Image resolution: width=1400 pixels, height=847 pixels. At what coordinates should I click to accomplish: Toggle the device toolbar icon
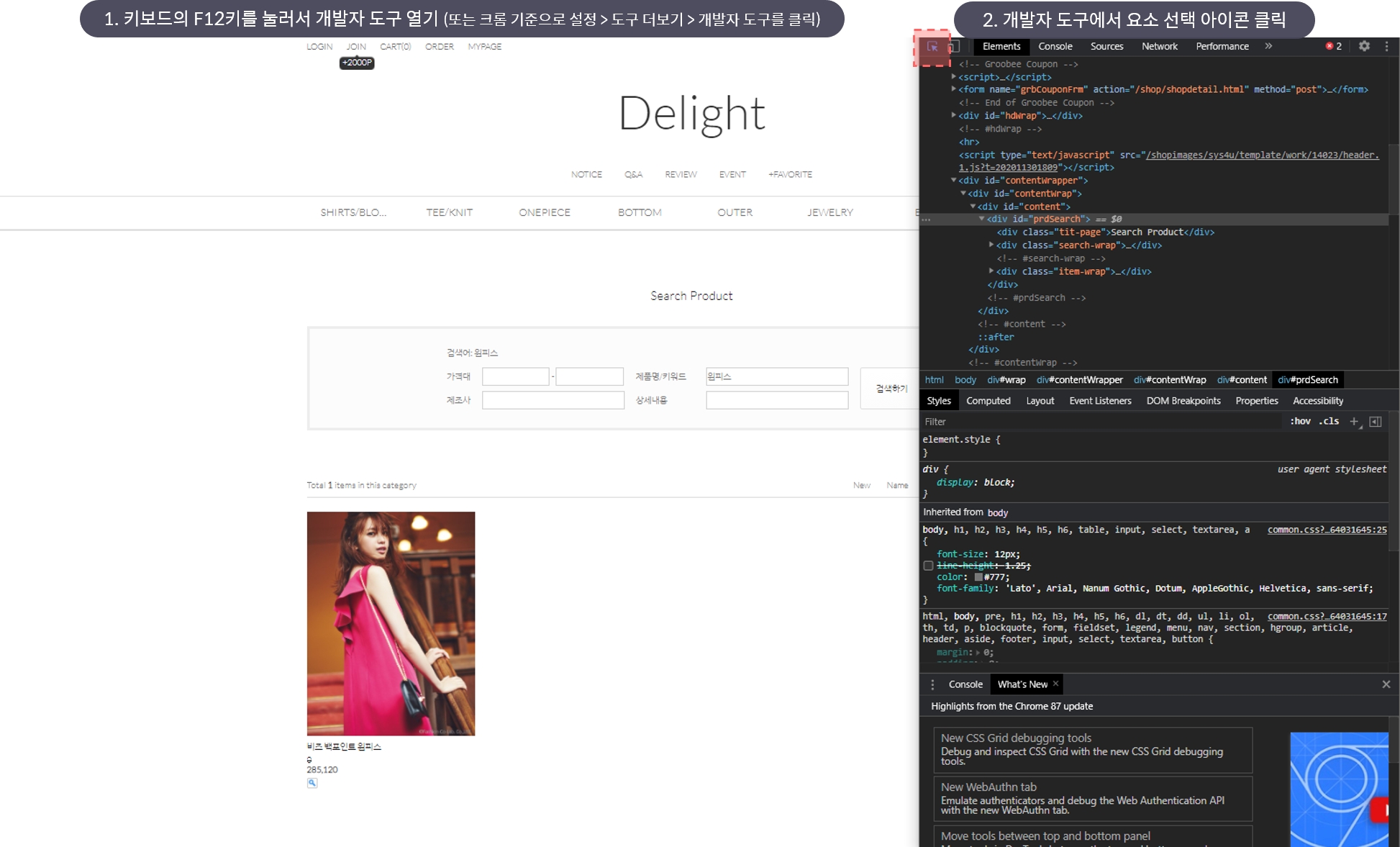click(x=953, y=47)
